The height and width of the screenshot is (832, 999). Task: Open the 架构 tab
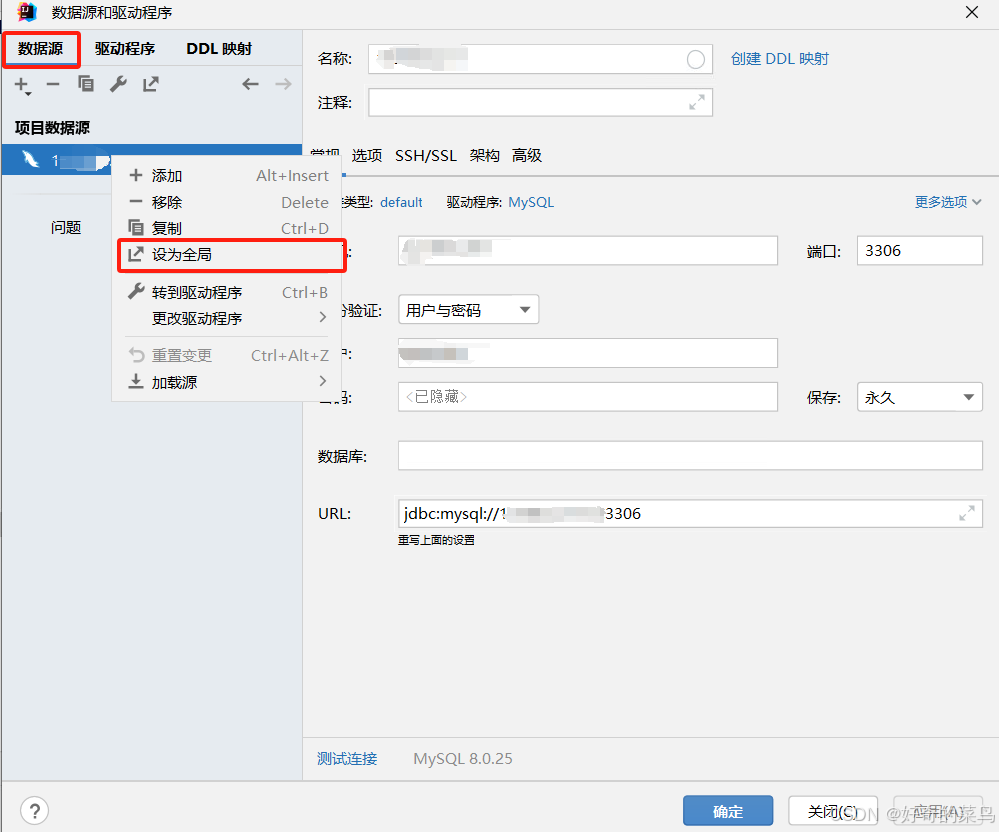click(485, 155)
